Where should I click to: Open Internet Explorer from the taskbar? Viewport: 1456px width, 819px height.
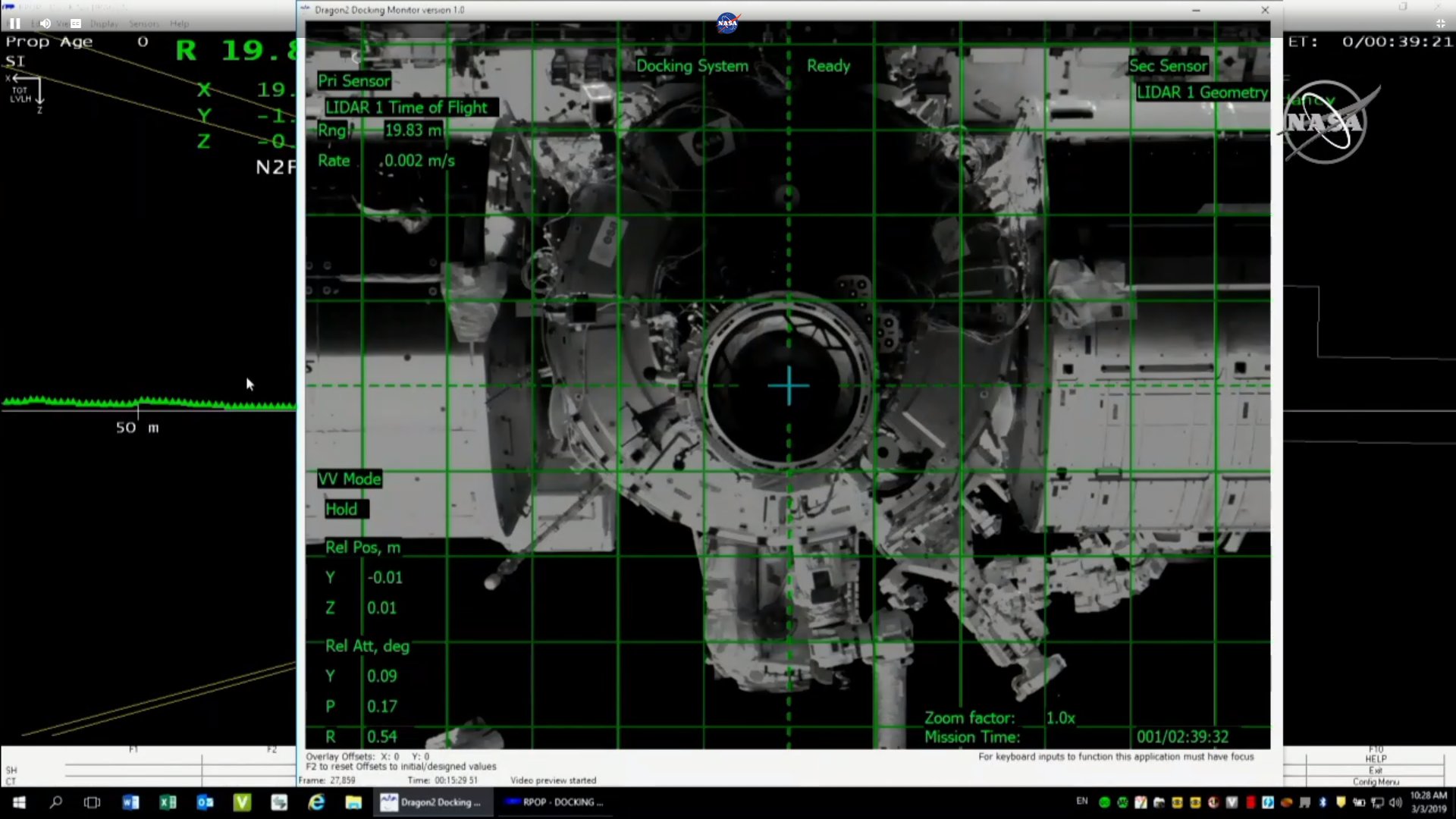(316, 802)
